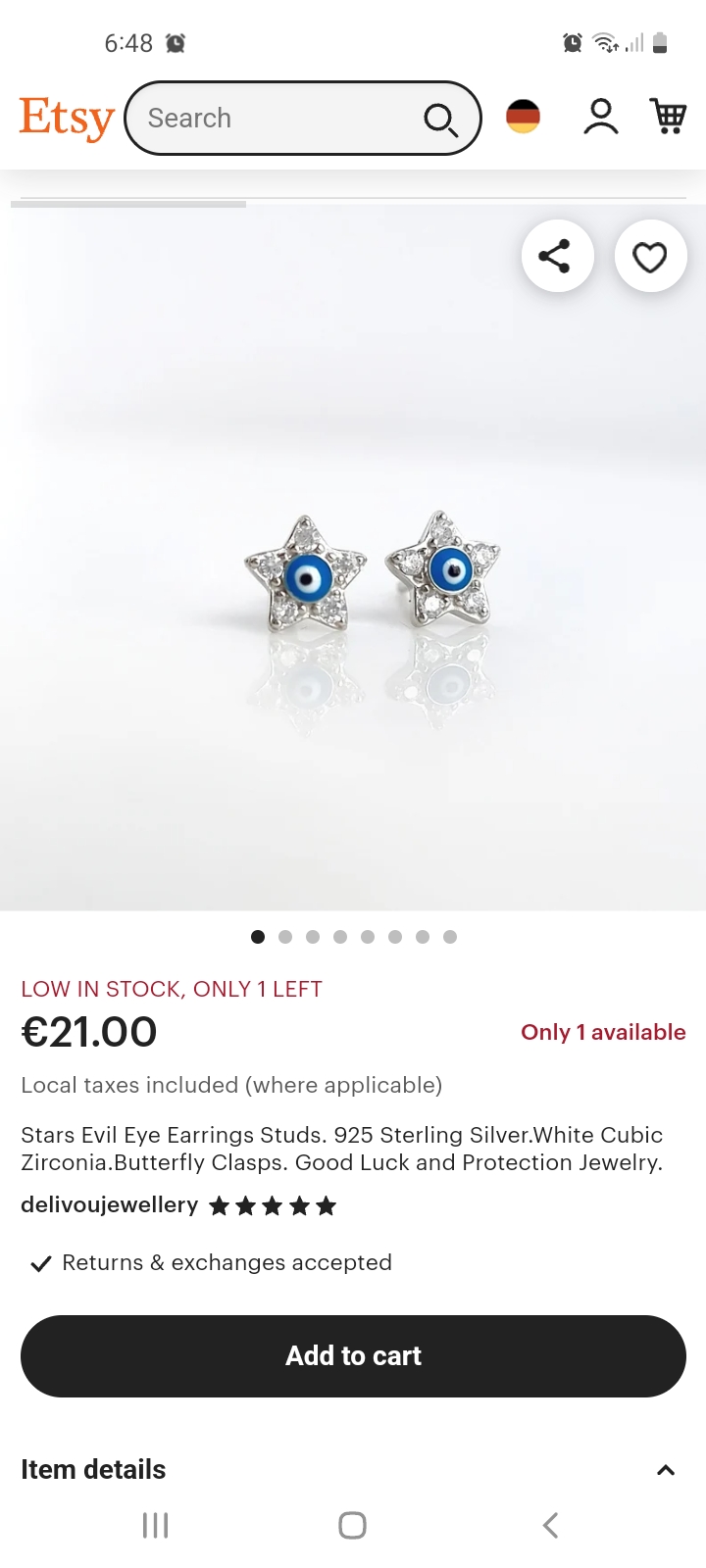View the five-star shop rating
The width and height of the screenshot is (706, 1568).
point(273,1206)
